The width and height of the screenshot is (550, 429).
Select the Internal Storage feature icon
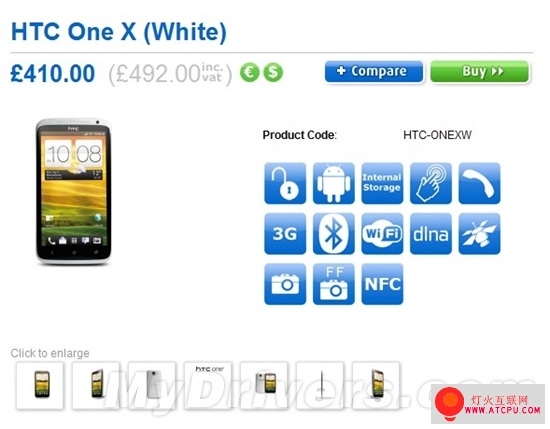pyautogui.click(x=382, y=183)
